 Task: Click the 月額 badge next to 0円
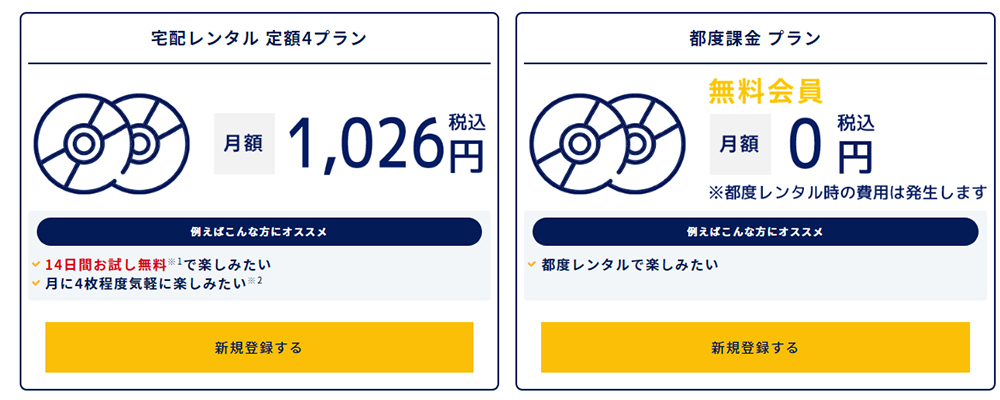741,144
